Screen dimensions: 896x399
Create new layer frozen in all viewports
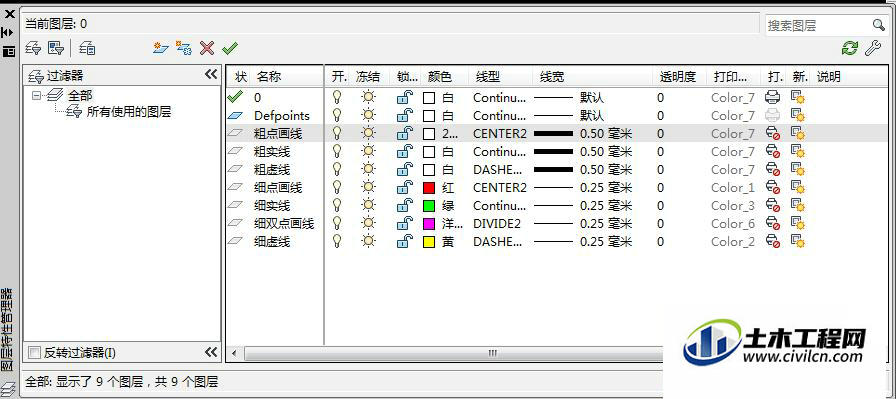183,48
